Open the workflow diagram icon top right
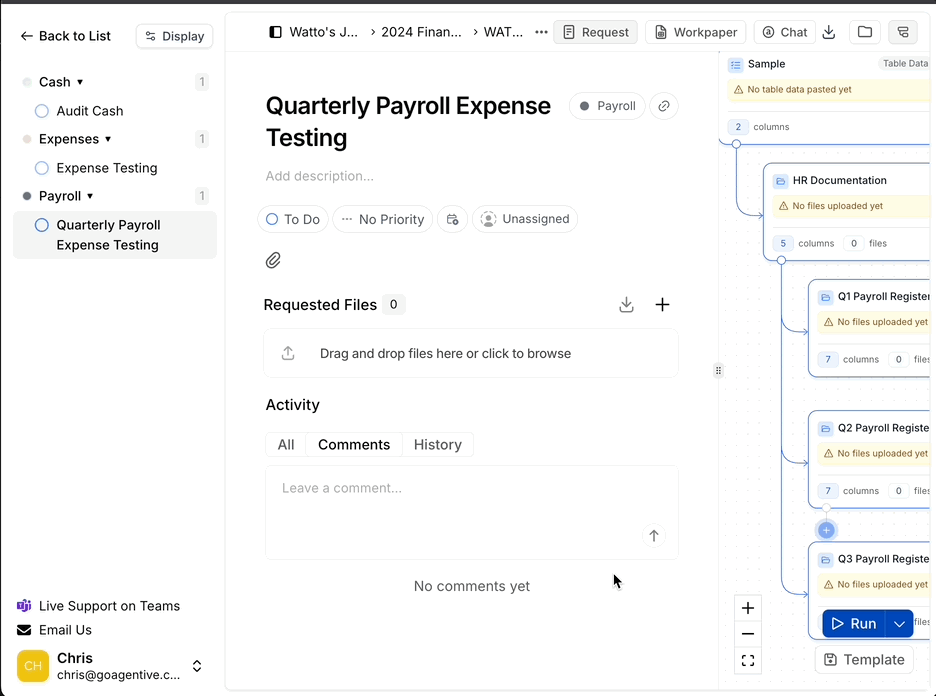This screenshot has width=936, height=696. pos(902,31)
